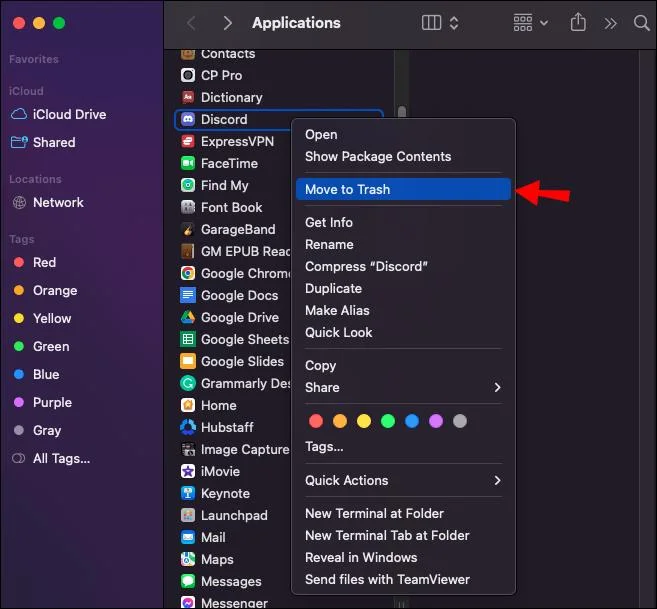Click the iMovie app icon
Screen dimensions: 657x609
coord(187,471)
